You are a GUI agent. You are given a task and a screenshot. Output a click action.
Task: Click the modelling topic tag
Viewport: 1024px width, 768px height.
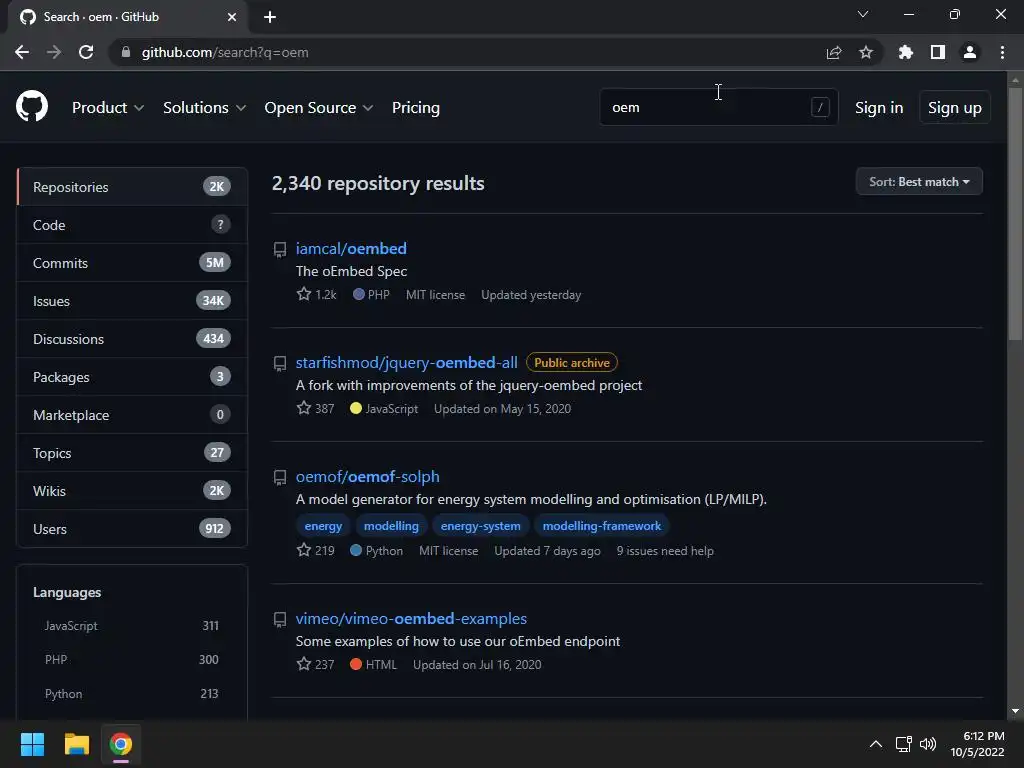[391, 526]
